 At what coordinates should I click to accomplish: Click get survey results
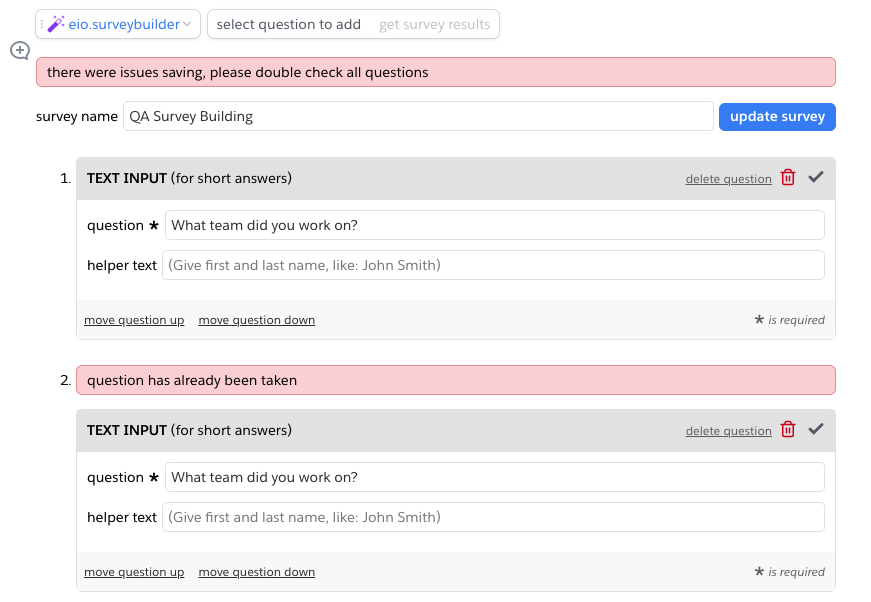(434, 24)
